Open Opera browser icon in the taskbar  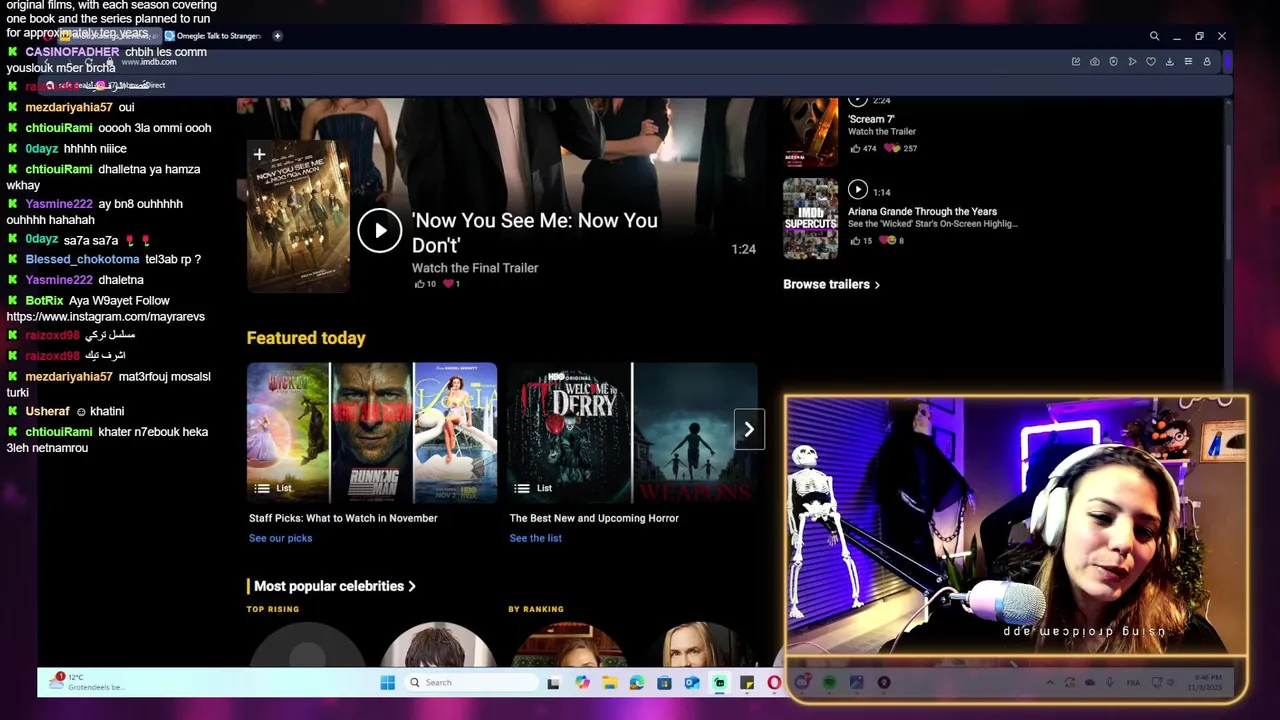point(774,683)
